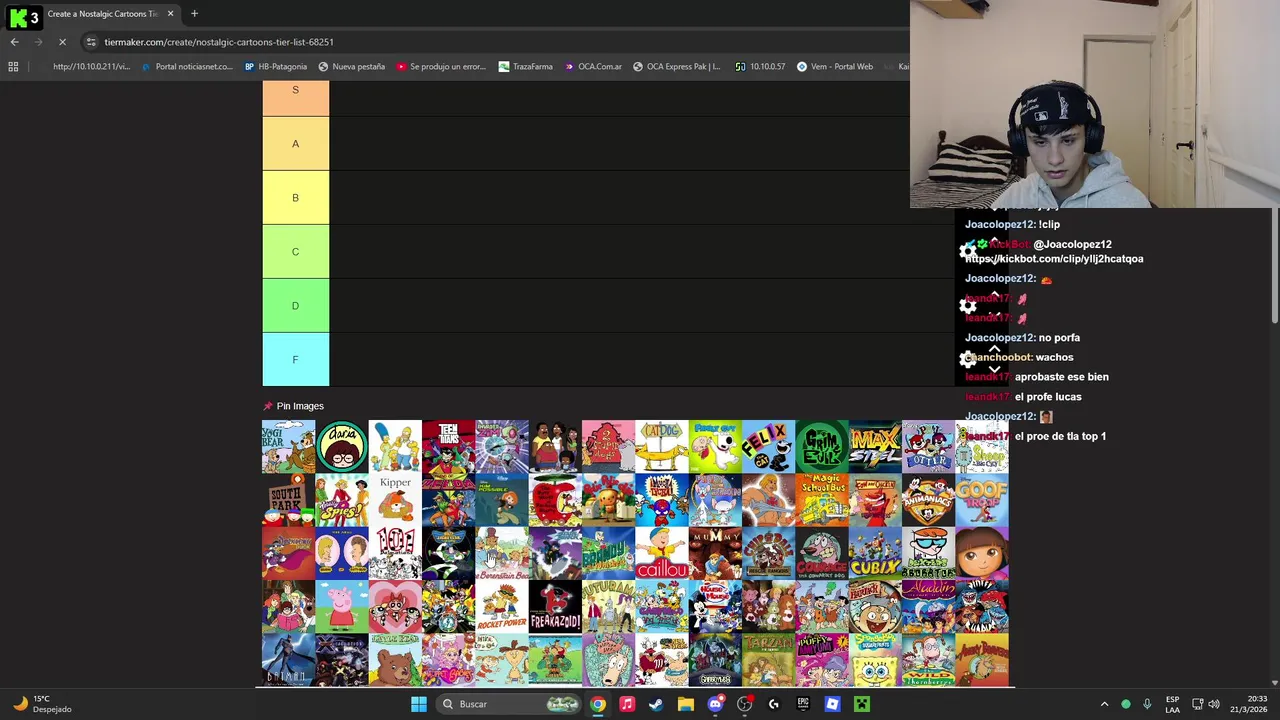Viewport: 1280px width, 720px height.
Task: Pick the Rocket Power thumbnail
Action: [502, 606]
